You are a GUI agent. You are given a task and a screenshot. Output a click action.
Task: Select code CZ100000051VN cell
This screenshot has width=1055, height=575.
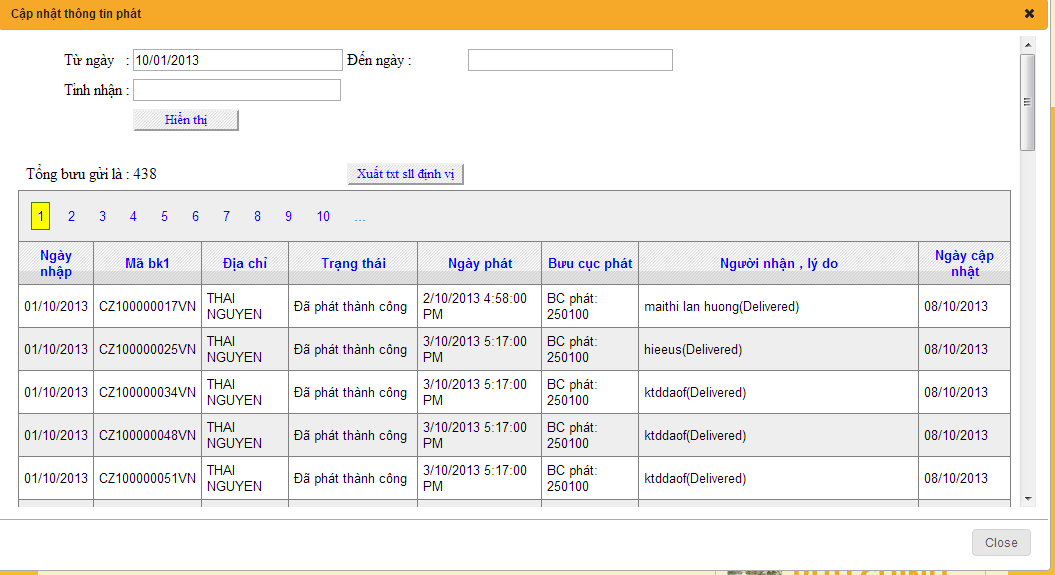(x=147, y=478)
